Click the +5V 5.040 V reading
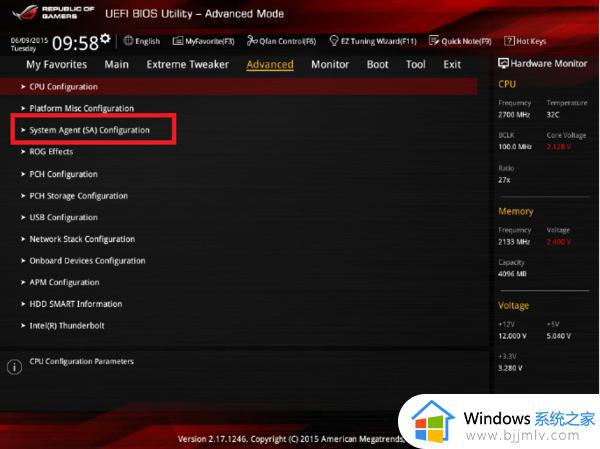This screenshot has height=449, width=600. coord(559,336)
